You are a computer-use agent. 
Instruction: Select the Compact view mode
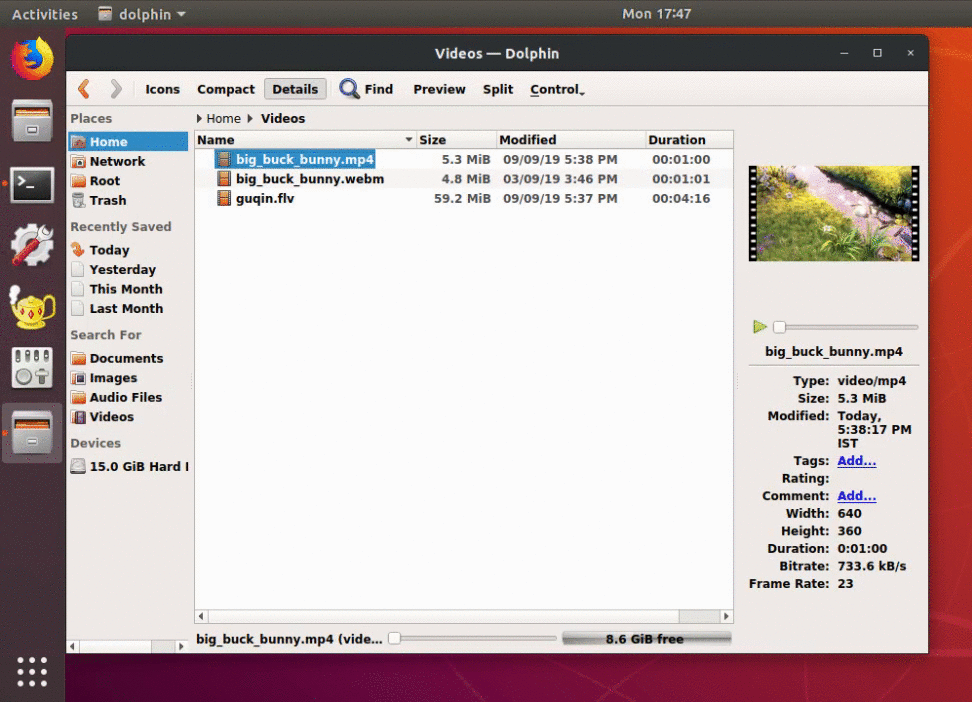coord(225,89)
